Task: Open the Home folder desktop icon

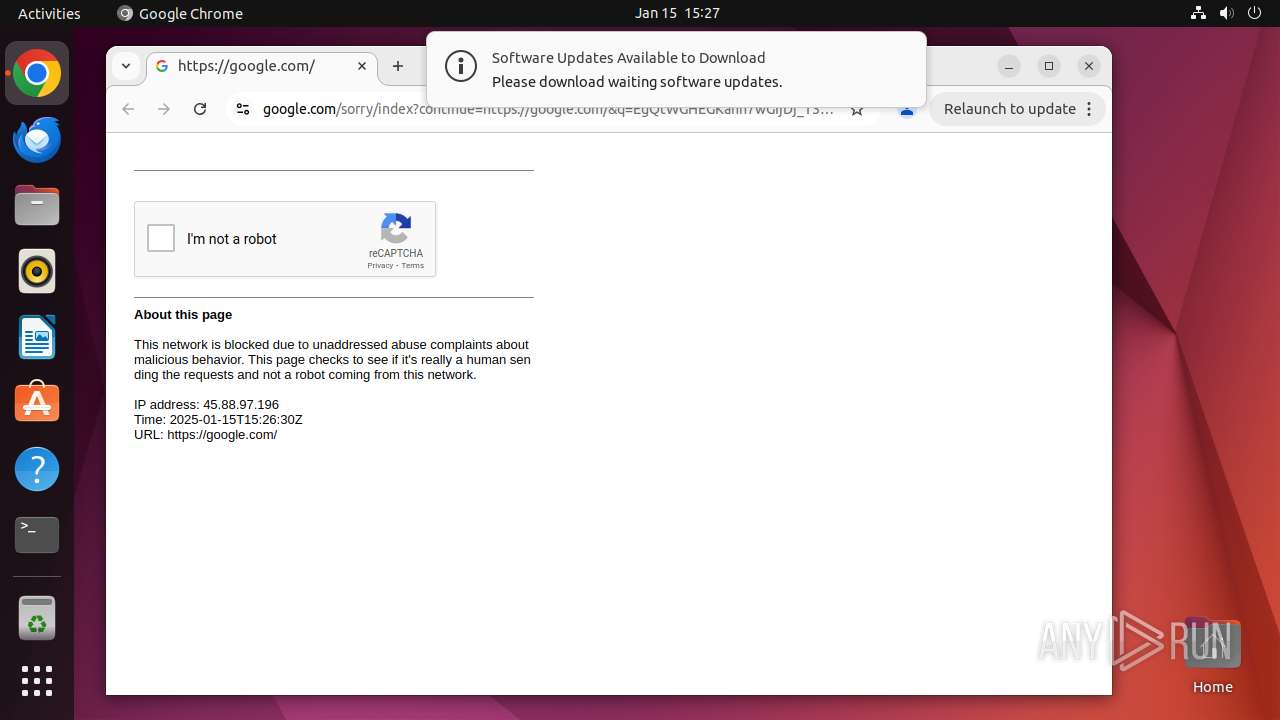Action: [1212, 655]
